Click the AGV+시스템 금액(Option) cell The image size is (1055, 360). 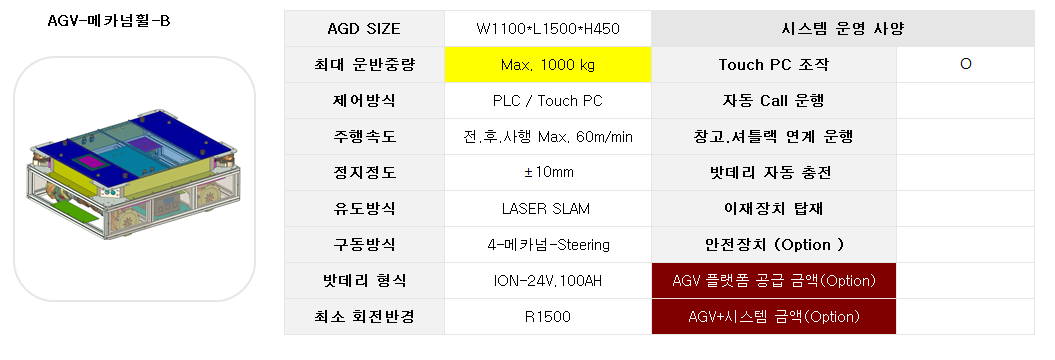774,317
